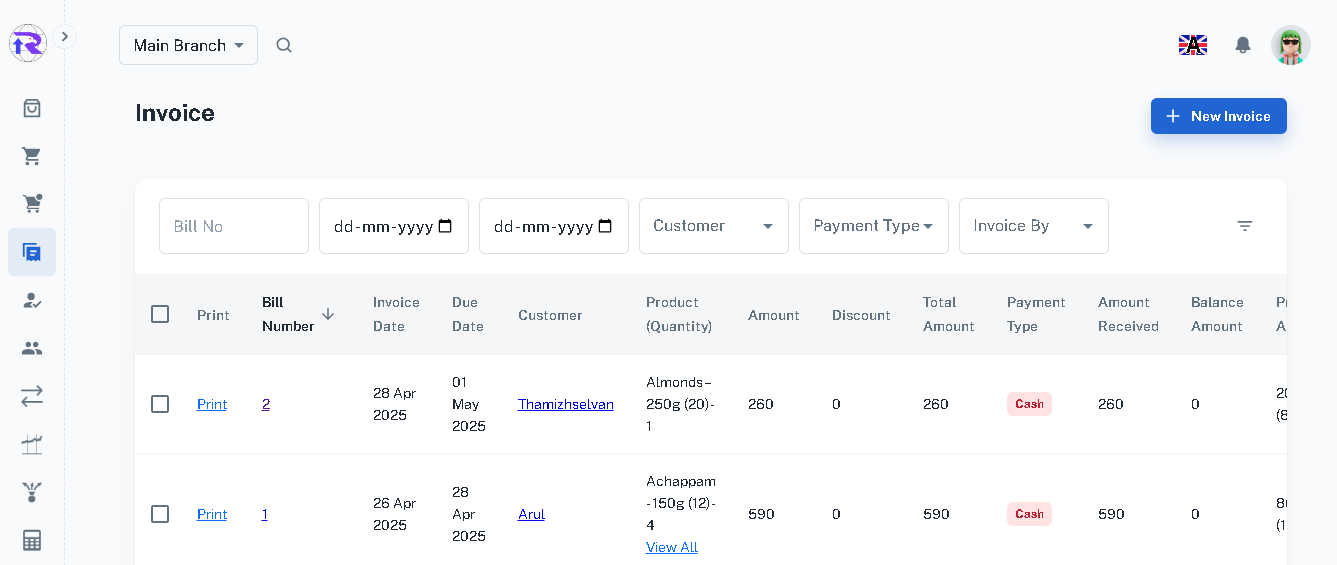Click '26 Apr 2025' invoice date cell
This screenshot has width=1337, height=565.
coord(394,514)
